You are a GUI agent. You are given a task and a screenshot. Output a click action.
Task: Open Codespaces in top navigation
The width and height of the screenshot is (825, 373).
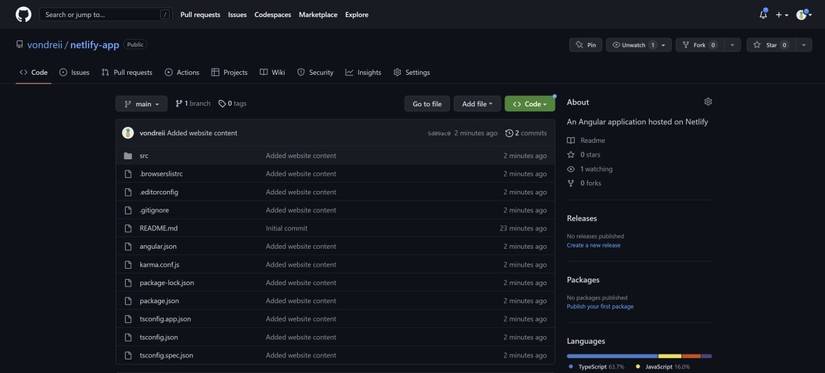[273, 15]
